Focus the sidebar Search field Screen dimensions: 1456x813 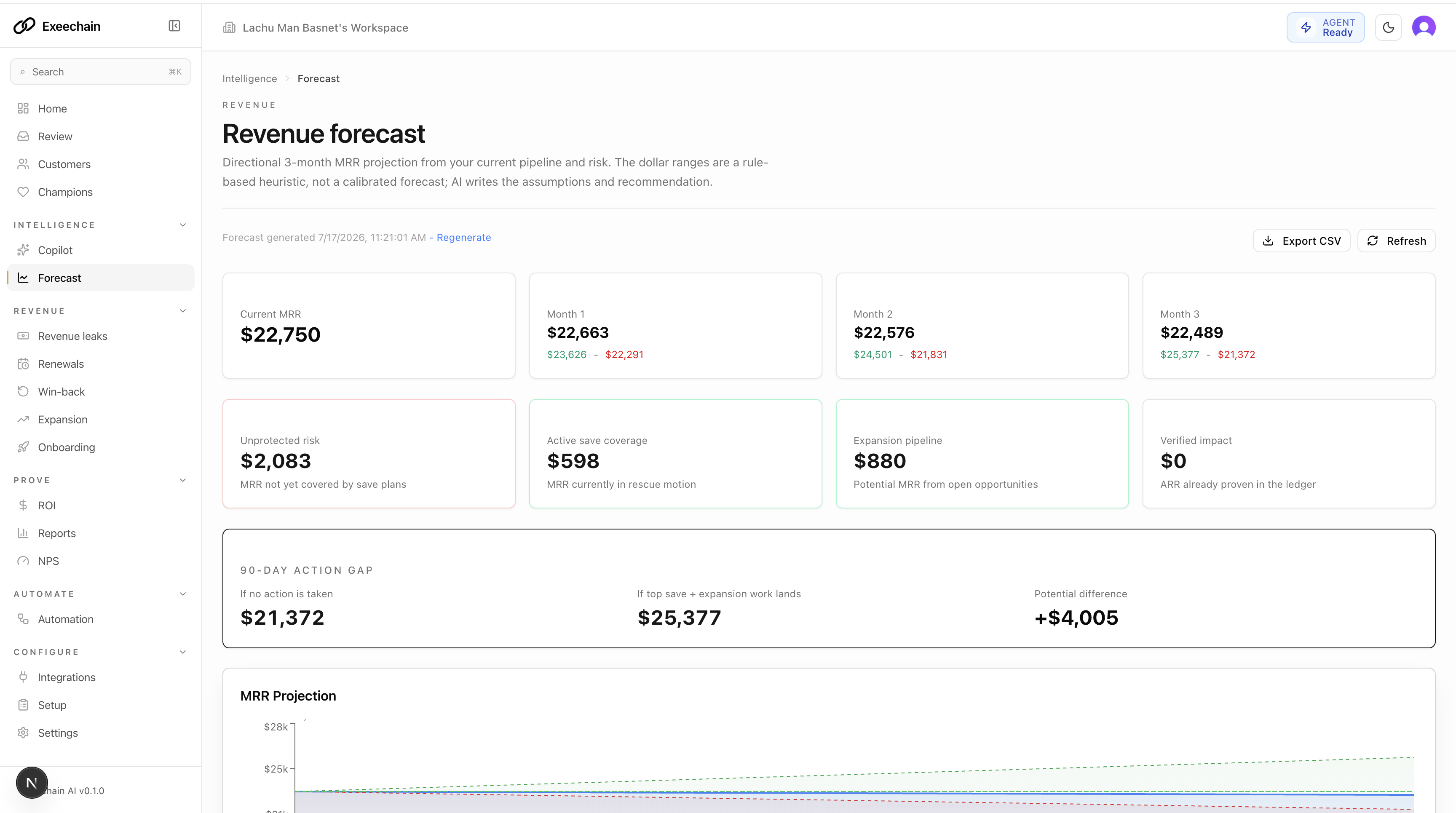coord(101,72)
